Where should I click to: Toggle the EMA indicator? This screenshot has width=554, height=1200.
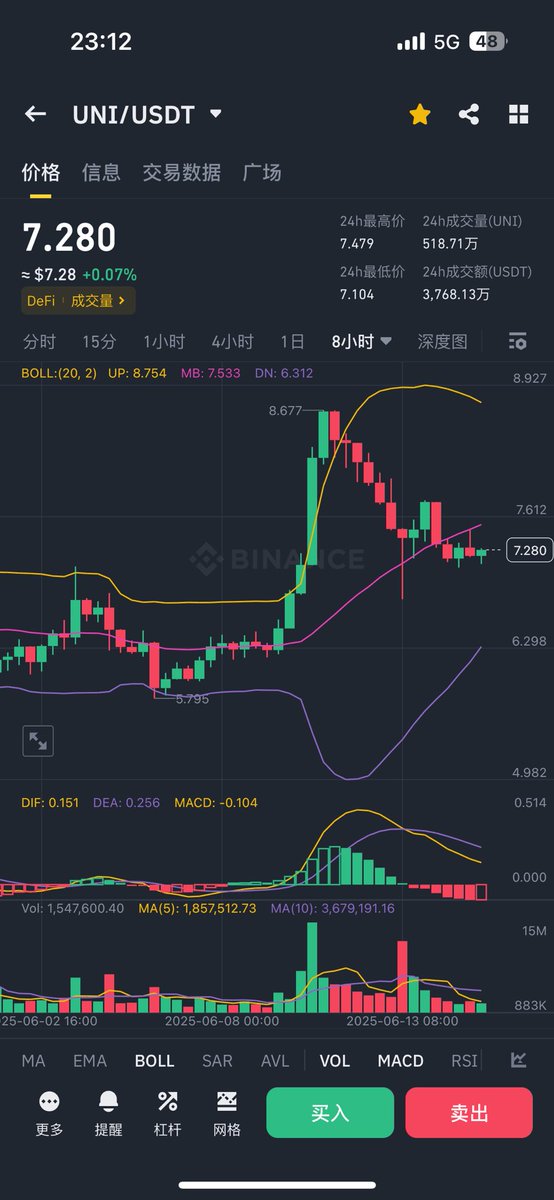tap(90, 1061)
